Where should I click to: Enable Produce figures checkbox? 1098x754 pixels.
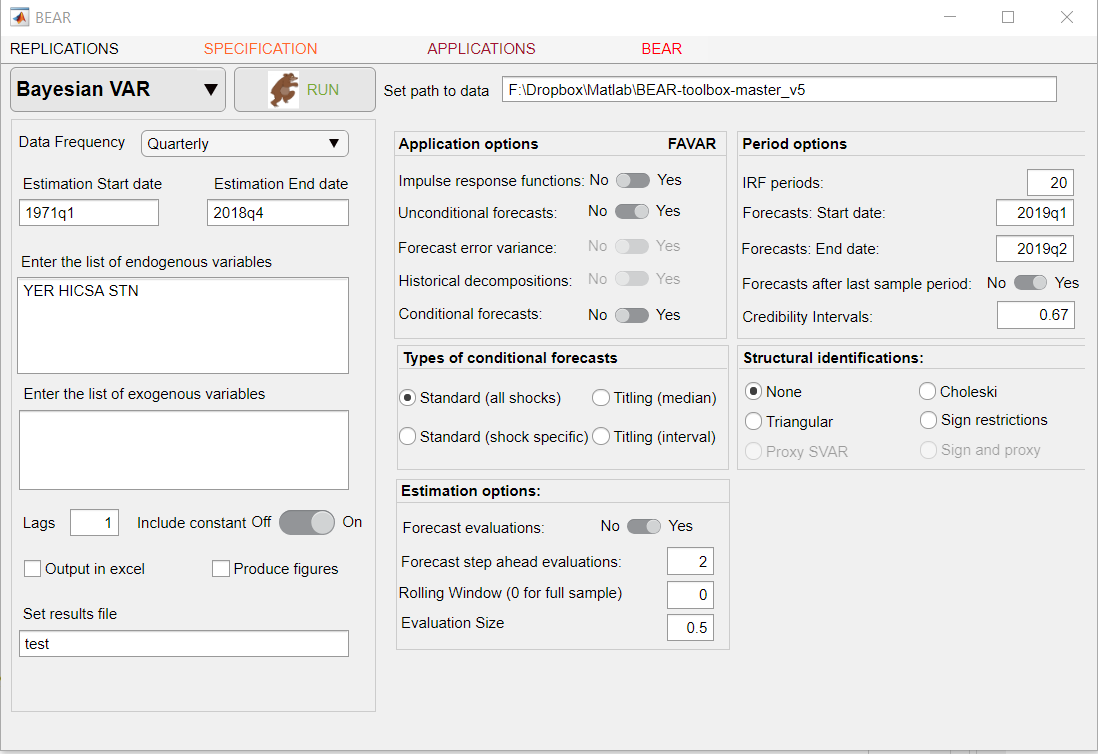tap(221, 568)
